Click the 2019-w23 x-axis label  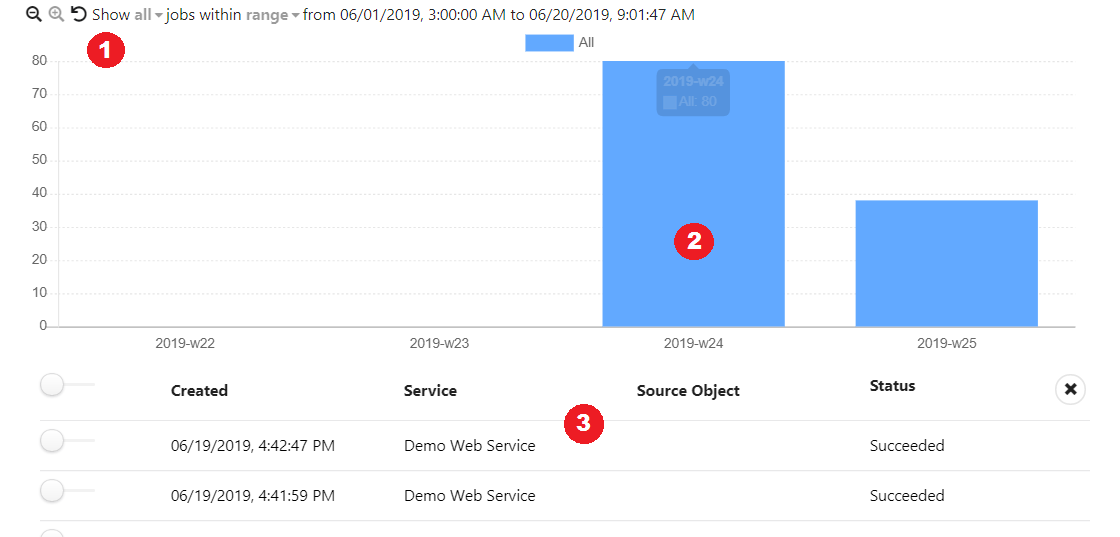[x=439, y=343]
